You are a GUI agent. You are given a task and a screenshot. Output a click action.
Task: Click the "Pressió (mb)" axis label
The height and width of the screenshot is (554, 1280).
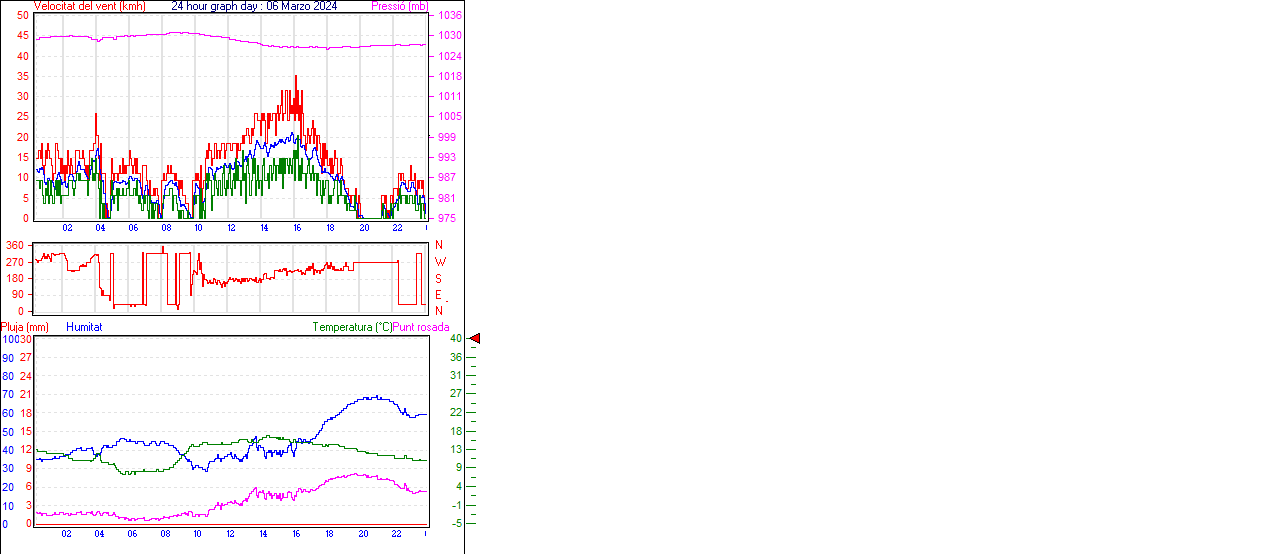[399, 6]
